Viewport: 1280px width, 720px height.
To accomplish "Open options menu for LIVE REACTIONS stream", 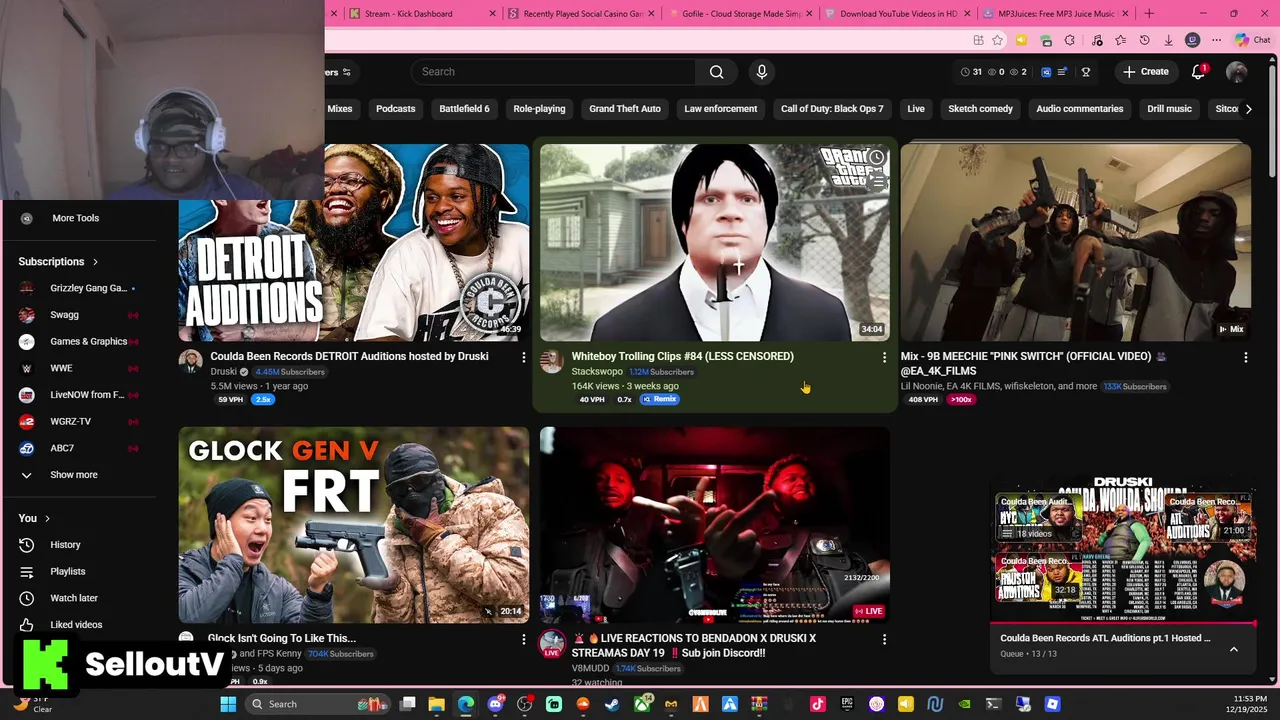I will (883, 639).
